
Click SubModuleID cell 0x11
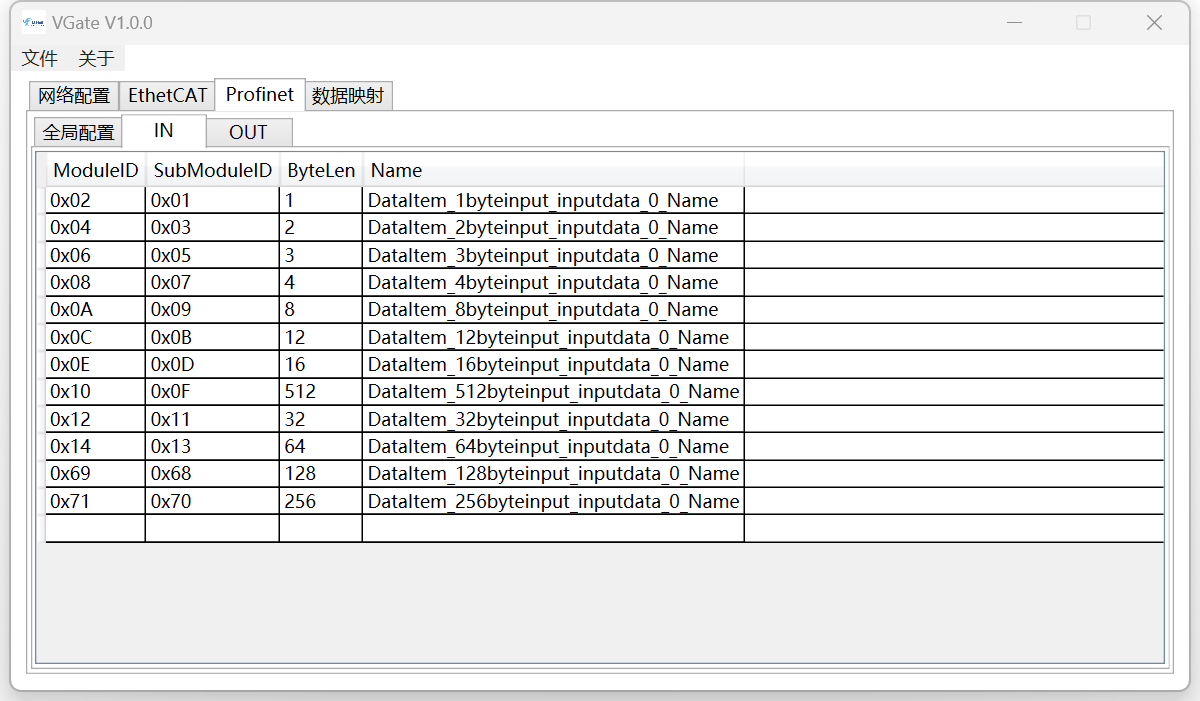[212, 419]
